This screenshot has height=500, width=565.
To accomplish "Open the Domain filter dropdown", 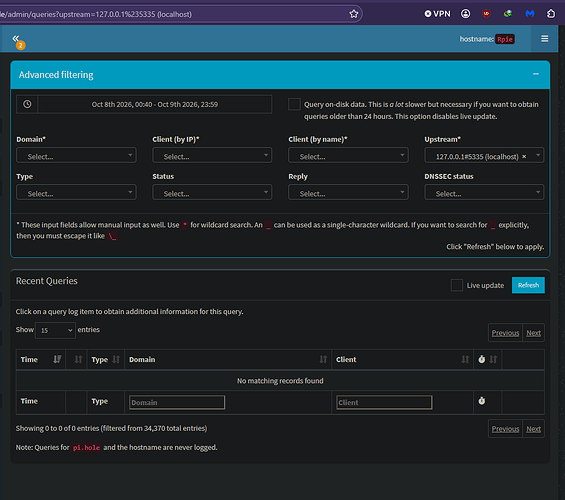I will click(76, 155).
